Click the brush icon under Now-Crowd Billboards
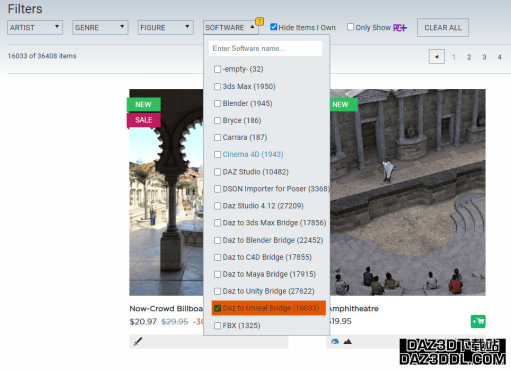This screenshot has width=511, height=370. [x=138, y=341]
